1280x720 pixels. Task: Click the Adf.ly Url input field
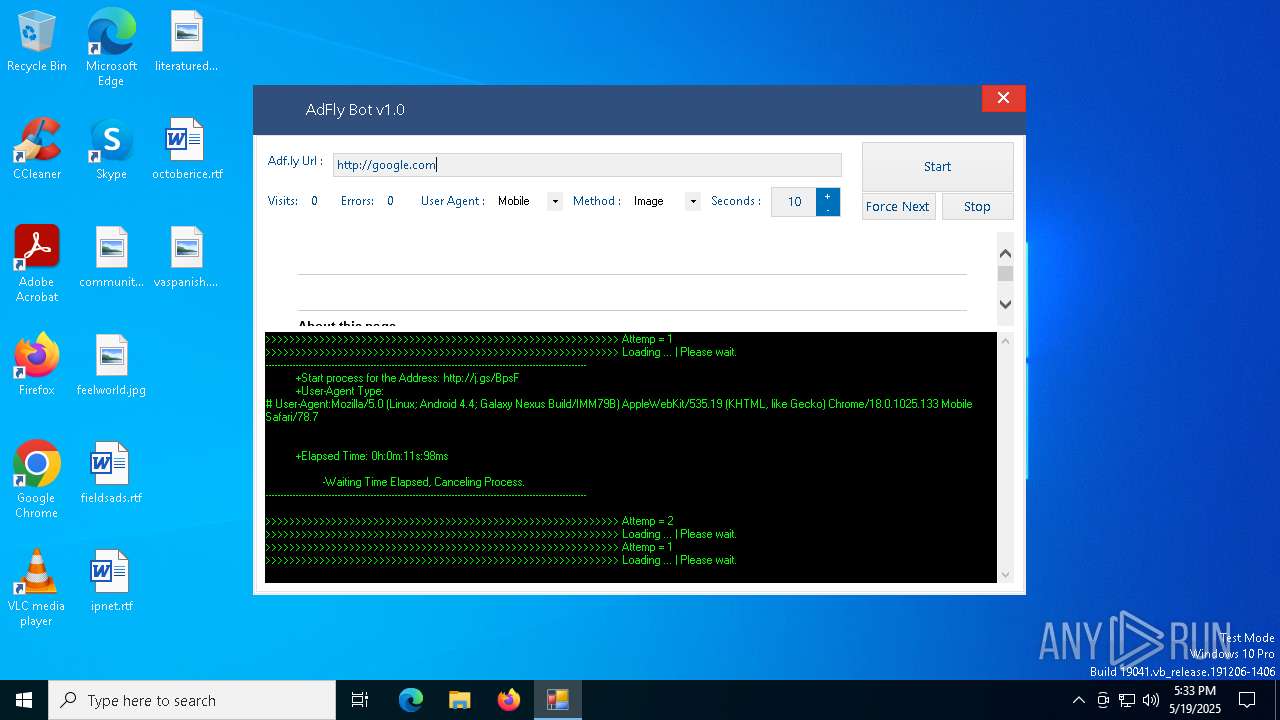pos(587,165)
